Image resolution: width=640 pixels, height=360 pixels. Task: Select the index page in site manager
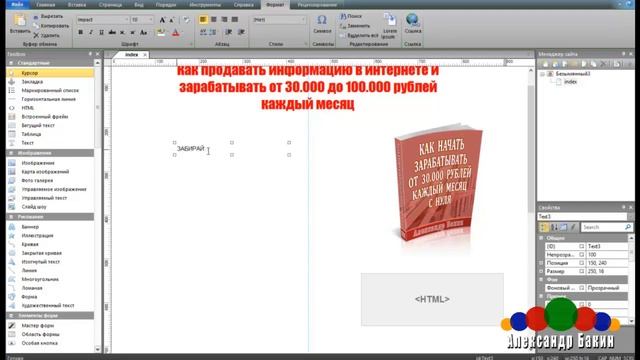tap(570, 82)
